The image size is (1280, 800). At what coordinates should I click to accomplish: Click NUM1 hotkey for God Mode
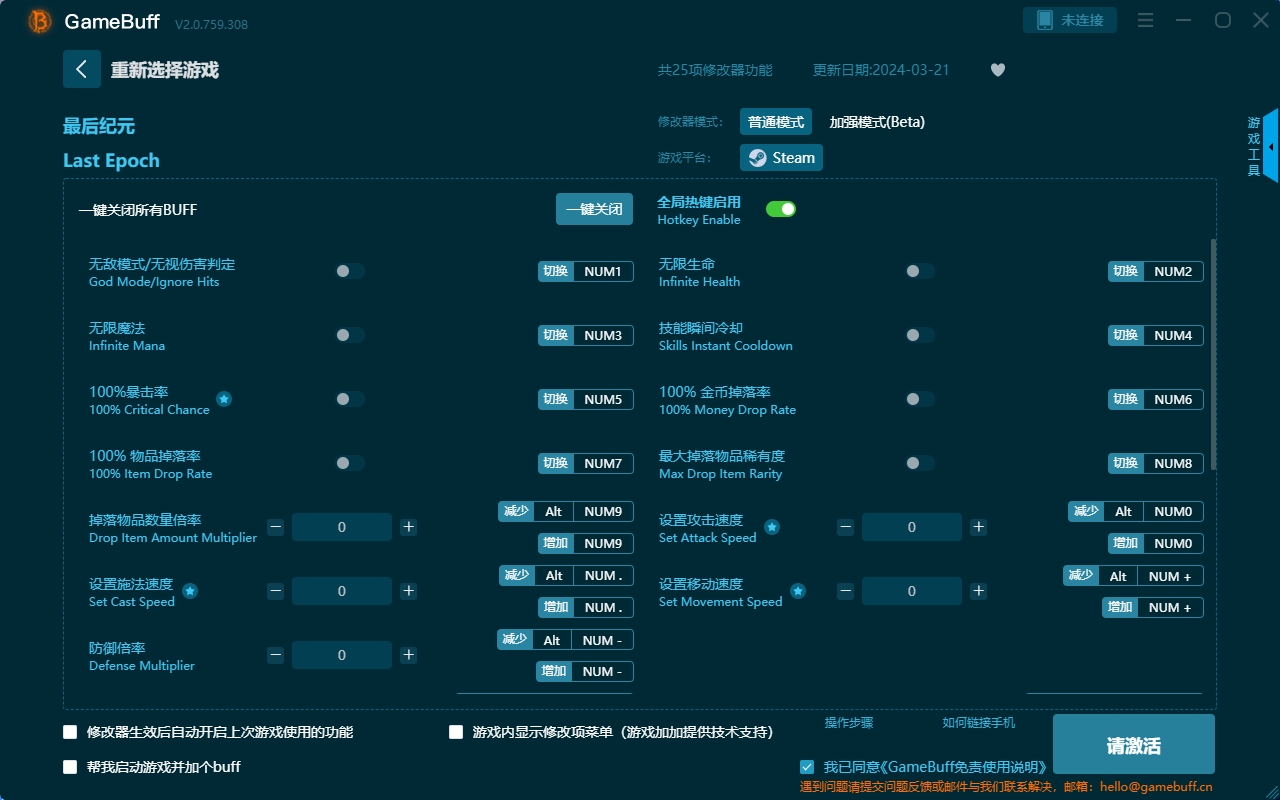(x=603, y=271)
